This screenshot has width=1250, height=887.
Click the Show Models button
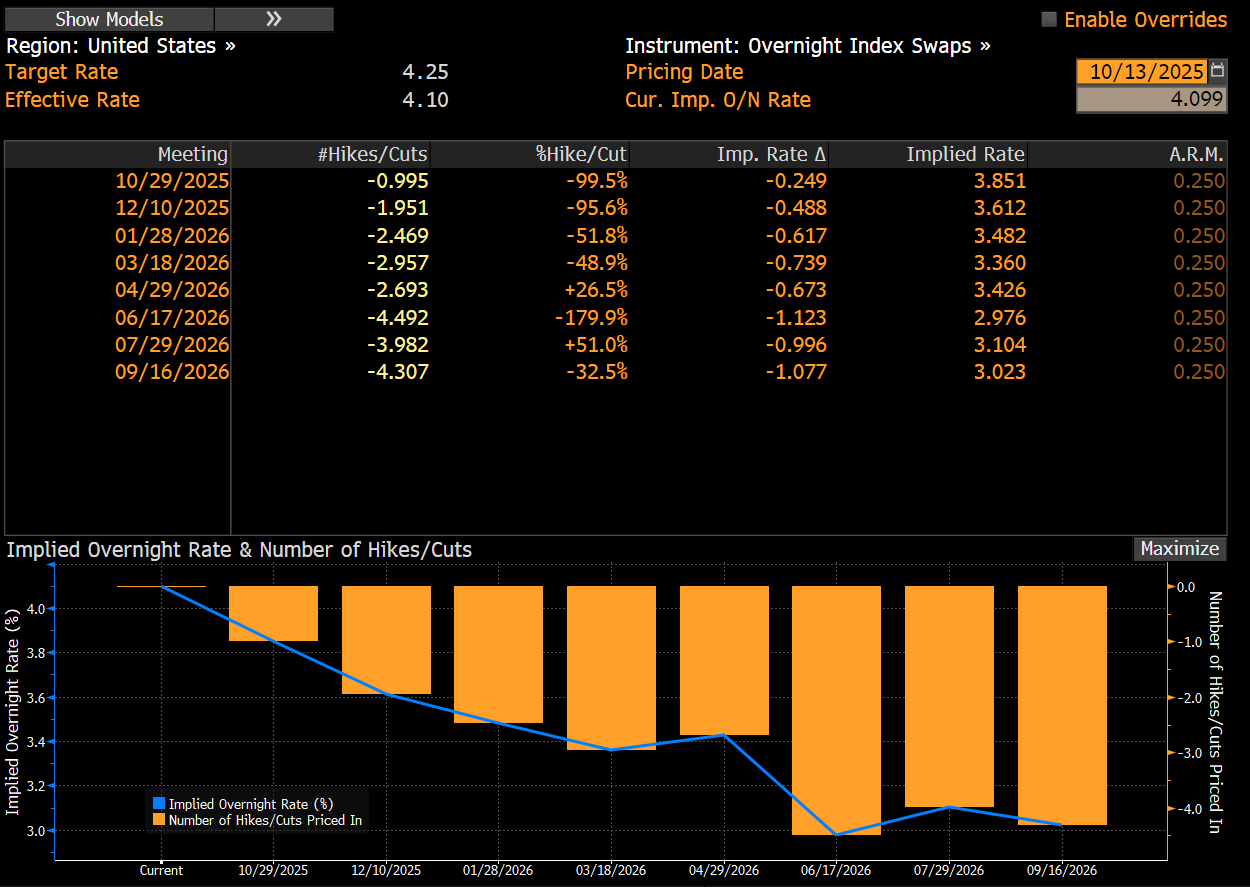109,19
